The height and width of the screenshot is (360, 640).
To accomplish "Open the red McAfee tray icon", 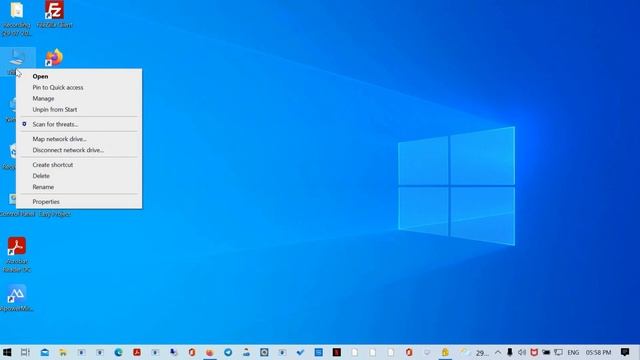I will tap(534, 352).
